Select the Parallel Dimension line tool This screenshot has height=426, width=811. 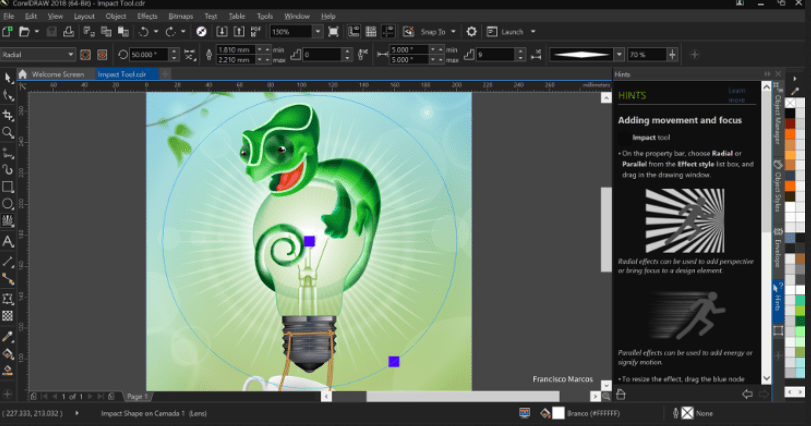pyautogui.click(x=8, y=261)
